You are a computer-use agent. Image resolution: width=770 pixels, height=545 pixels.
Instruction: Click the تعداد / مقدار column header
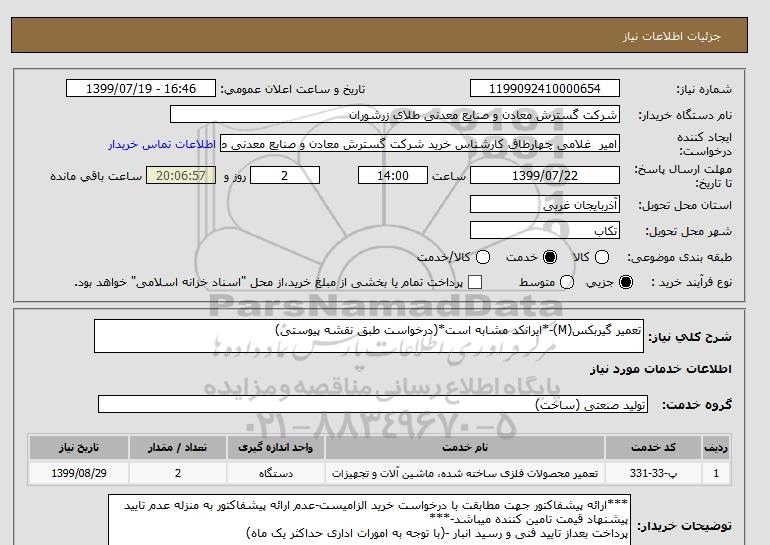coord(178,447)
